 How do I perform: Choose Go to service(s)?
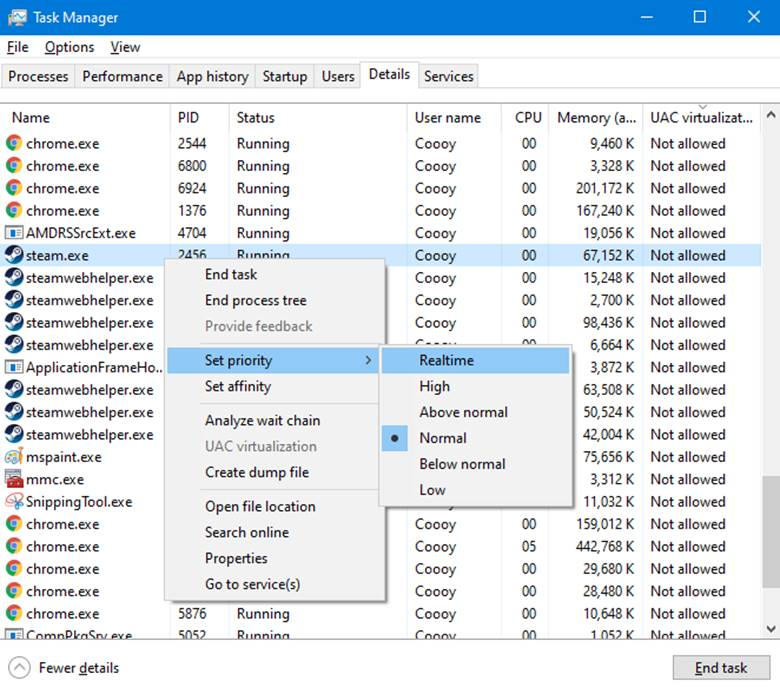pyautogui.click(x=276, y=584)
